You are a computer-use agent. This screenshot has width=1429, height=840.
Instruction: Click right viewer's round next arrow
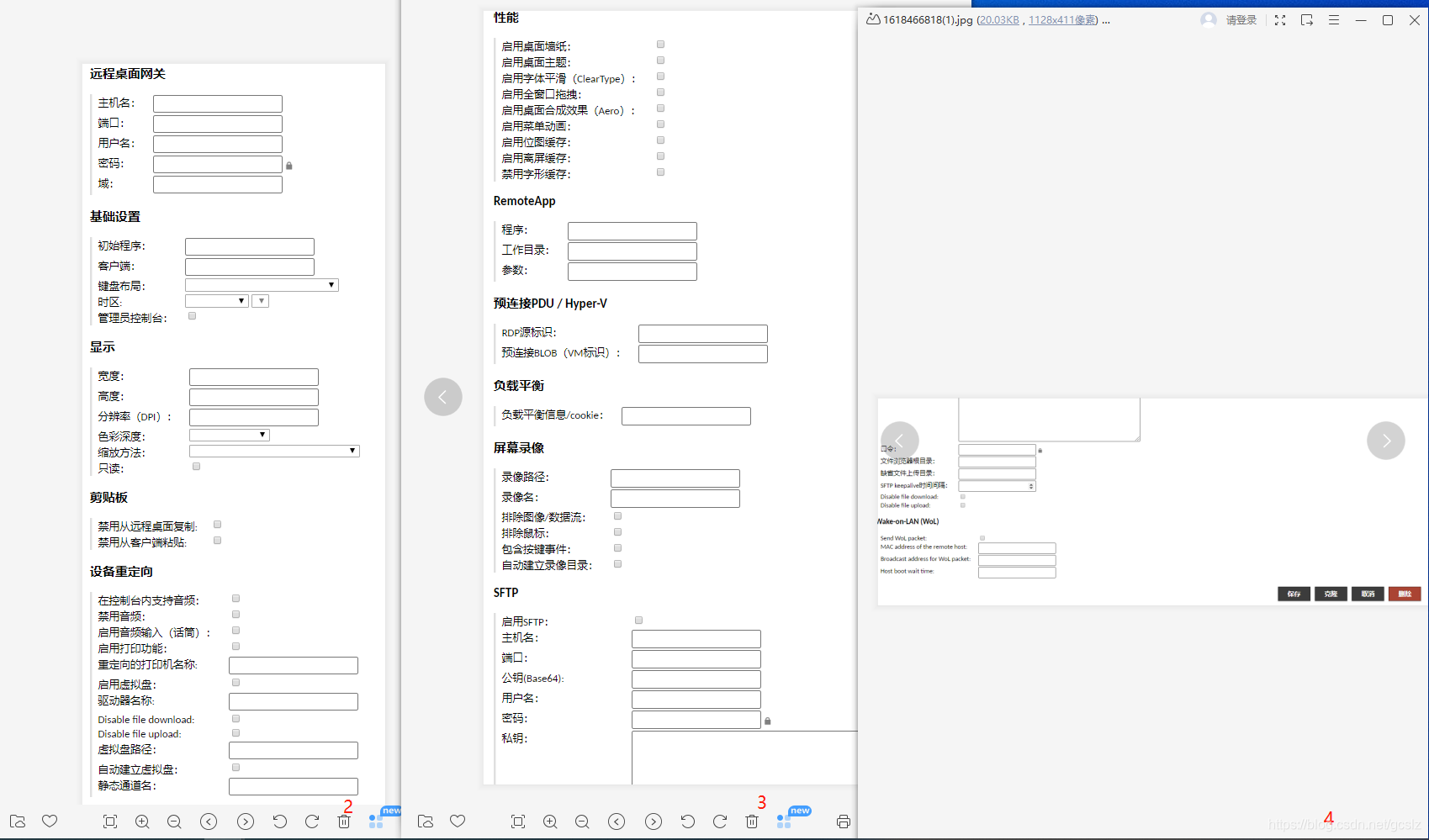click(1386, 441)
